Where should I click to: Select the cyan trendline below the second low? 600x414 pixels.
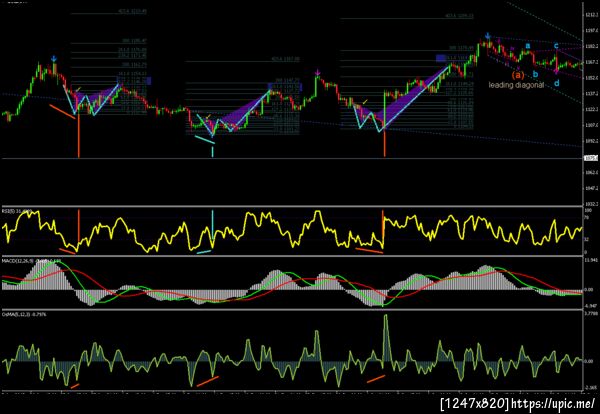point(205,140)
